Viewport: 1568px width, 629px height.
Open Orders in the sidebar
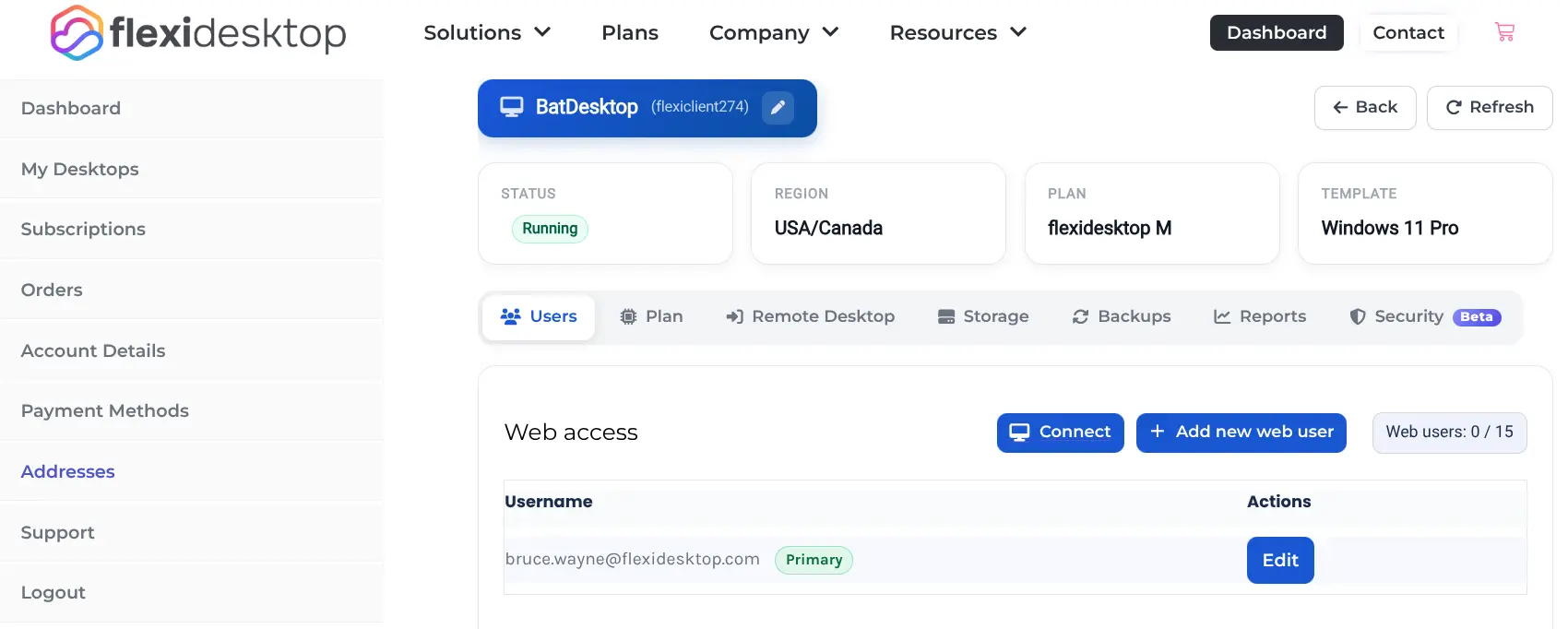[x=192, y=290]
